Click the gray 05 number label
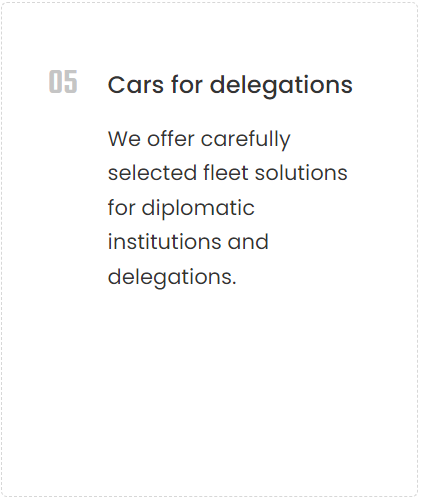Viewport: 423px width, 502px height. click(x=63, y=82)
